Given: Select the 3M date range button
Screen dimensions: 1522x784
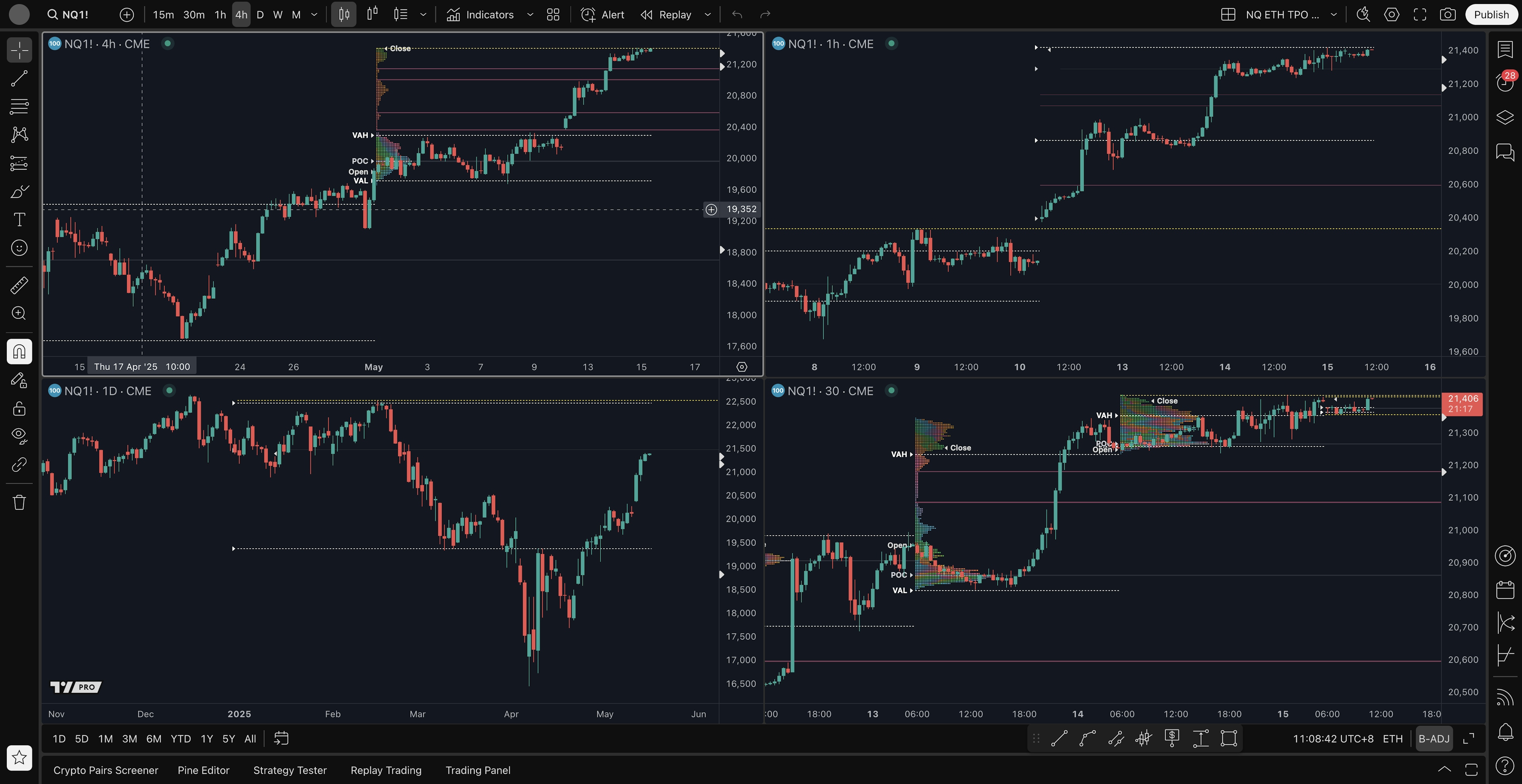Looking at the screenshot, I should pyautogui.click(x=129, y=738).
